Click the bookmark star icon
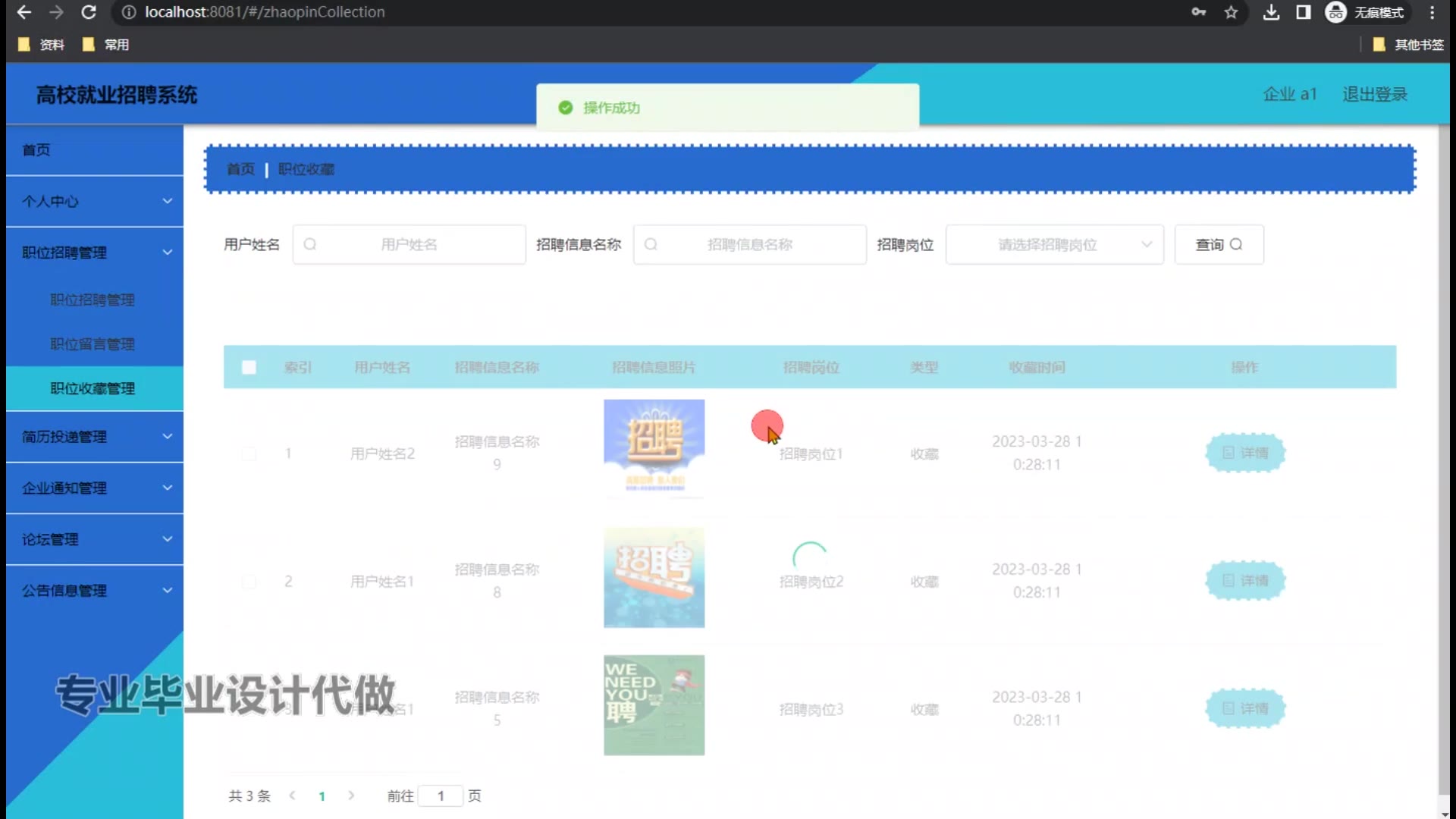Viewport: 1456px width, 819px height. 1231,12
